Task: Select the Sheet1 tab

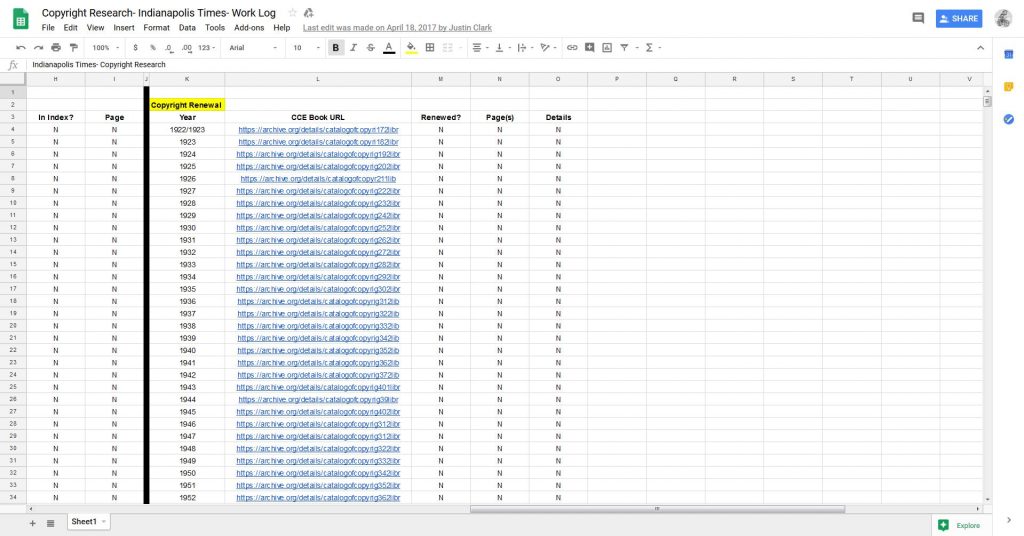Action: 88,522
